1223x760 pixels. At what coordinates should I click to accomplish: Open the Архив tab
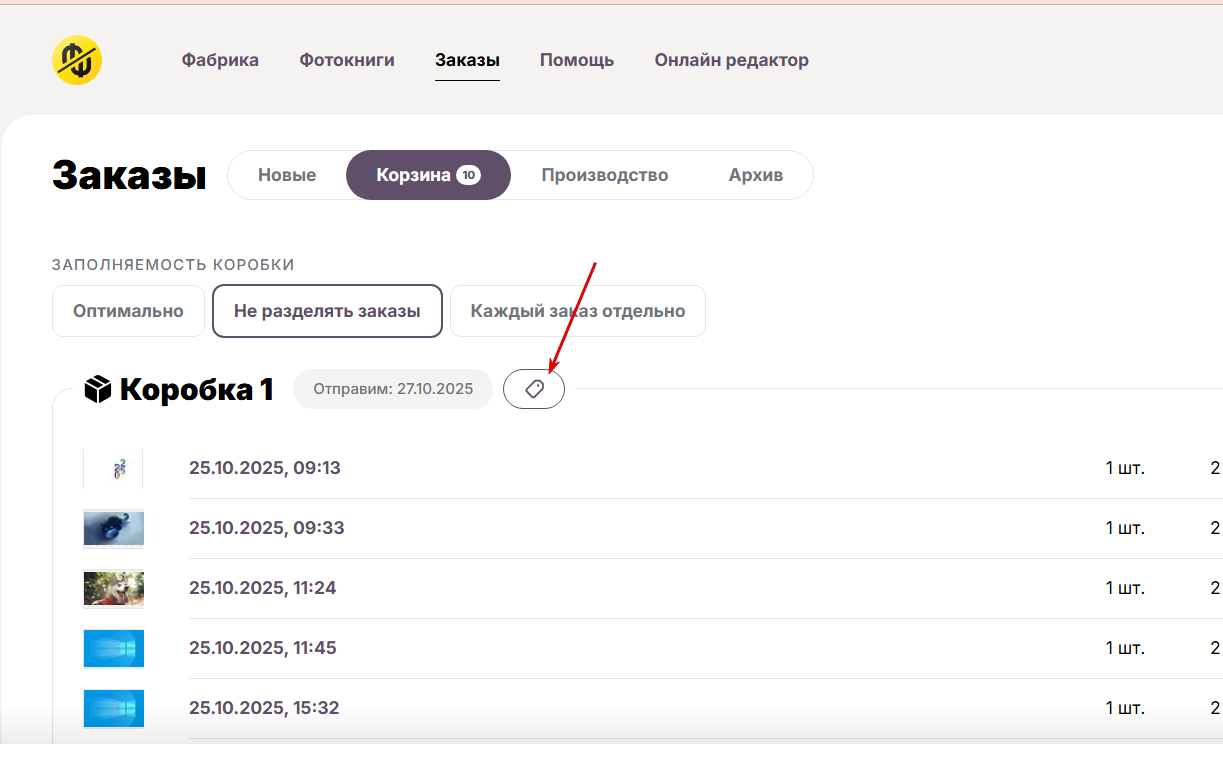coord(756,175)
